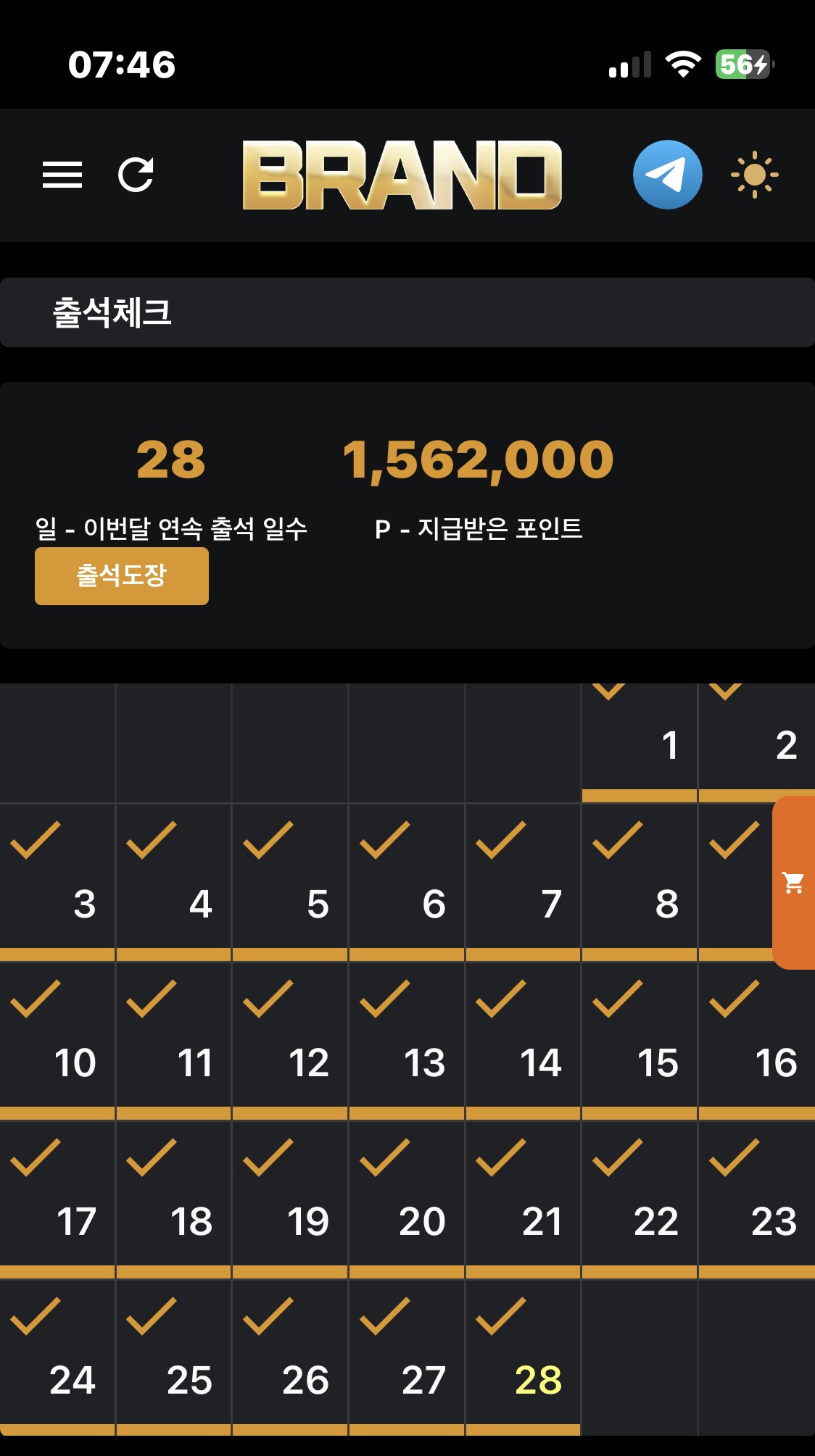Screen dimensions: 815x1456
Task: Tap the 1,562,000 points total
Action: tap(478, 459)
